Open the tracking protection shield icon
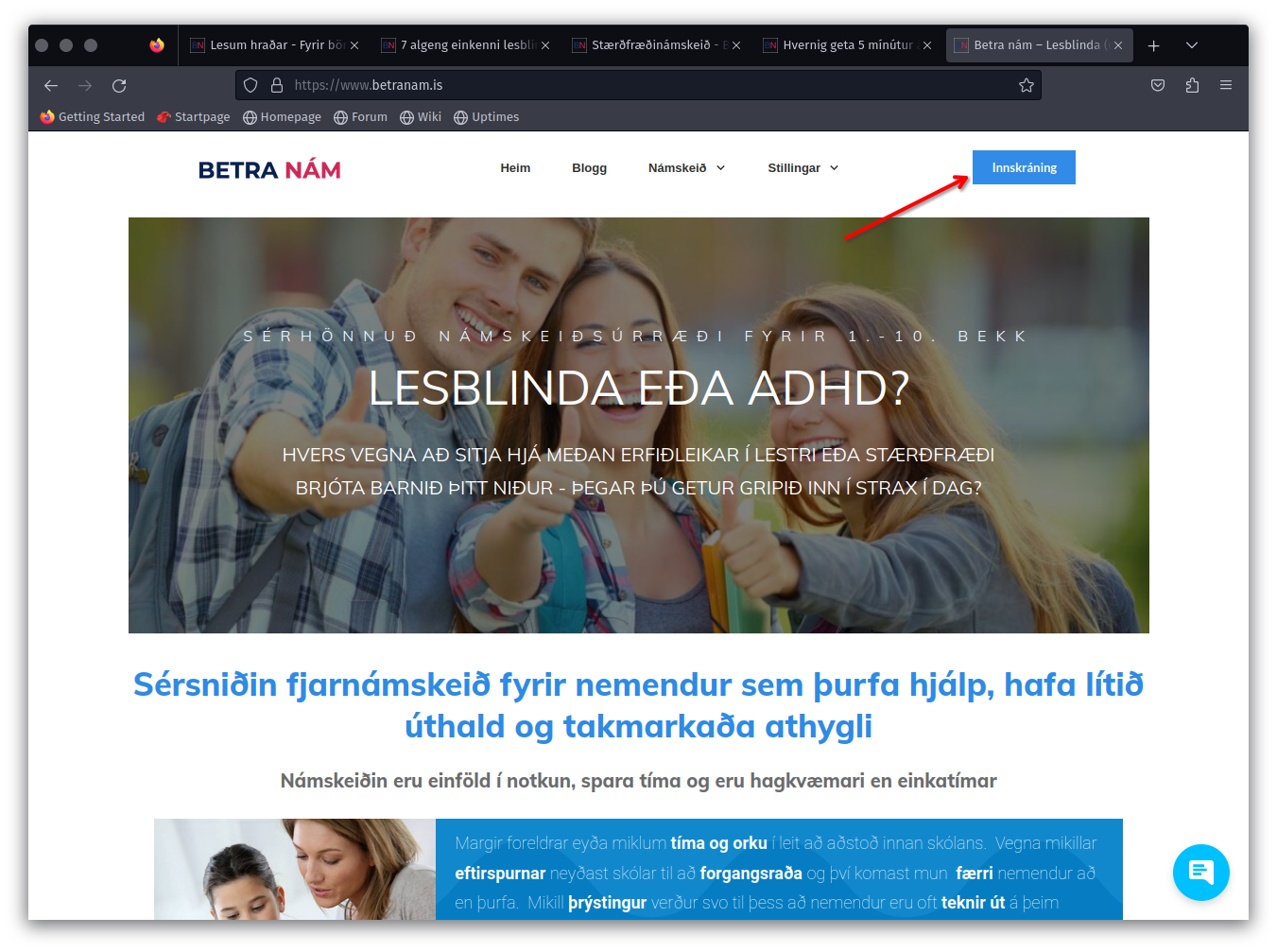 pyautogui.click(x=250, y=85)
